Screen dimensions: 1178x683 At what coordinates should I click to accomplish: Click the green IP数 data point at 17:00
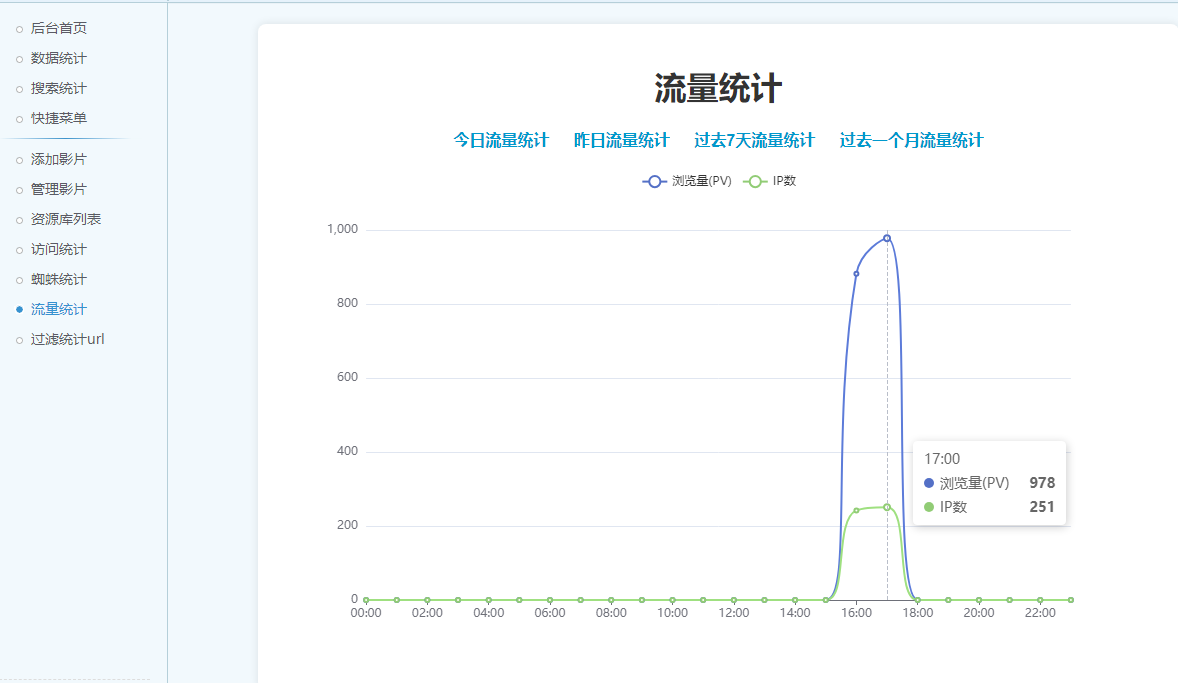tap(887, 507)
